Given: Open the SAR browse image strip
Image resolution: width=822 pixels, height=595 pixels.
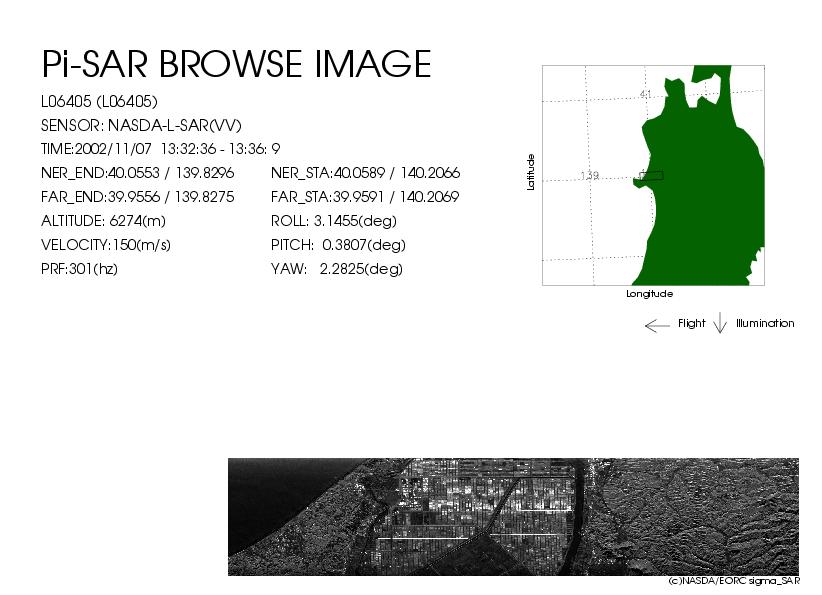Looking at the screenshot, I should [x=513, y=517].
